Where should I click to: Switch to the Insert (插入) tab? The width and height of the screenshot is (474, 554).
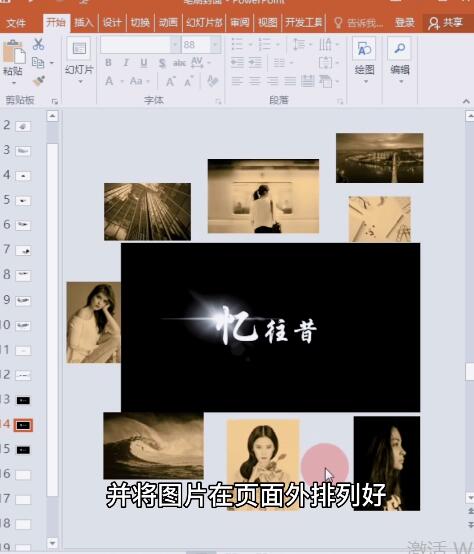pos(84,23)
